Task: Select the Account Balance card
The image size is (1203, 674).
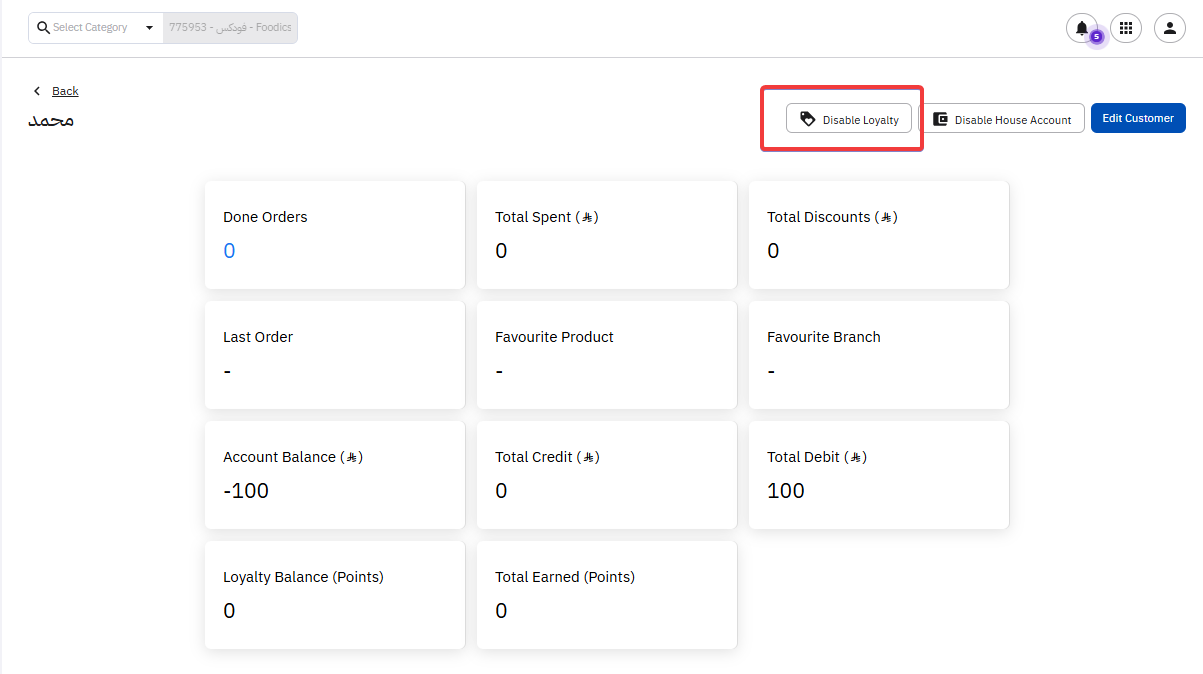Action: [334, 475]
